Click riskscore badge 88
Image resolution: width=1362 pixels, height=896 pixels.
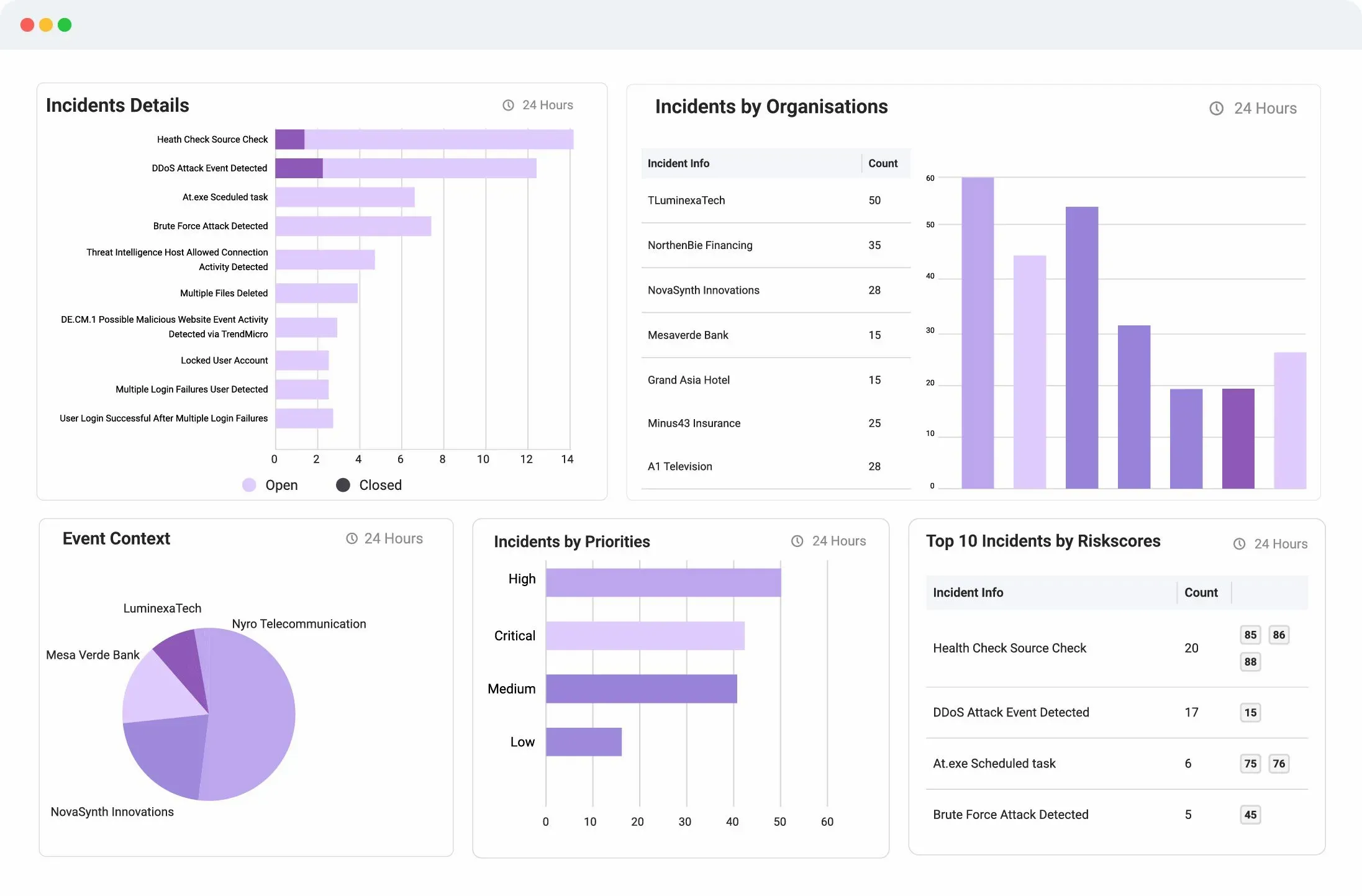(1250, 662)
